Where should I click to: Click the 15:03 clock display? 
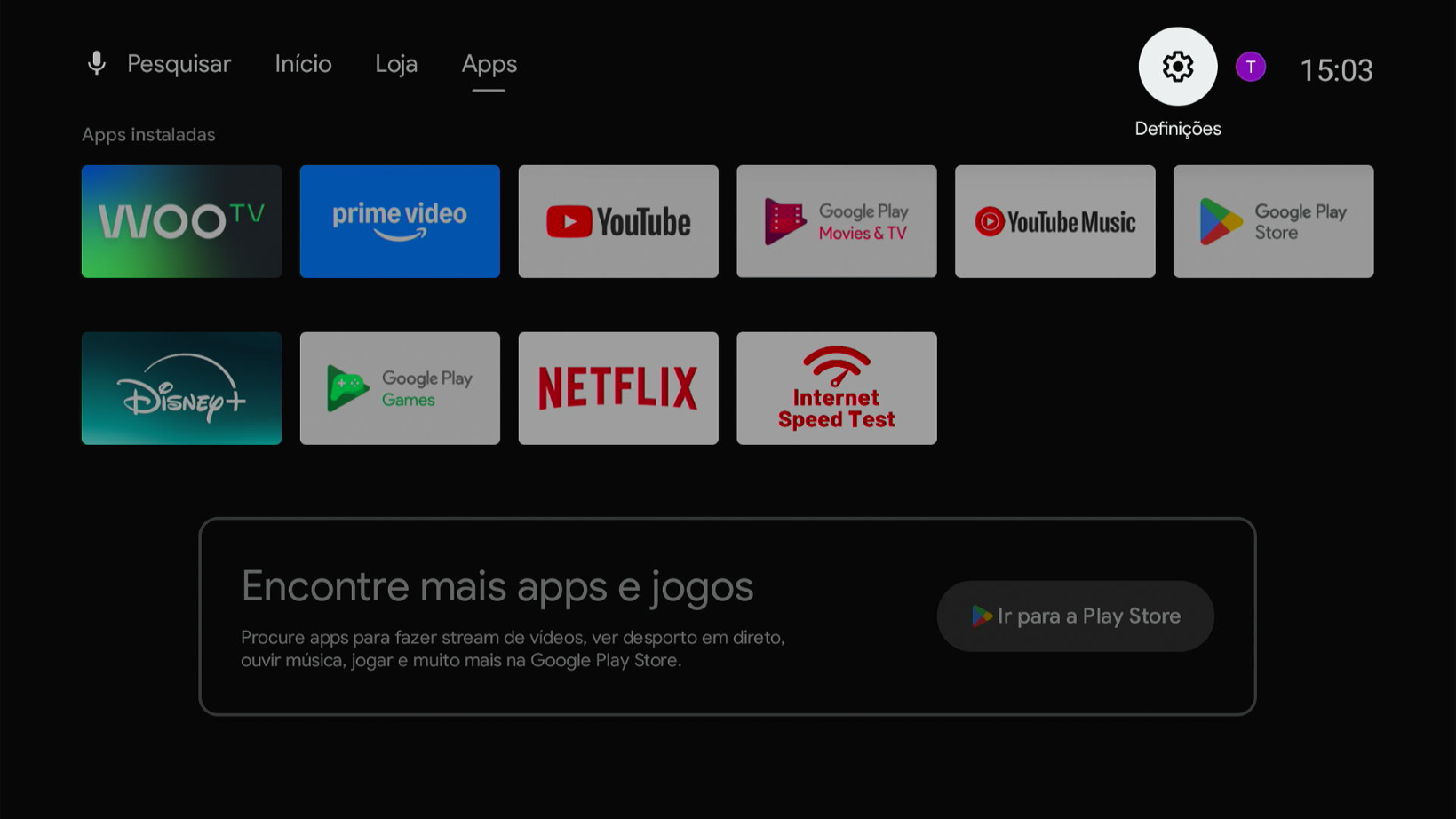point(1336,70)
